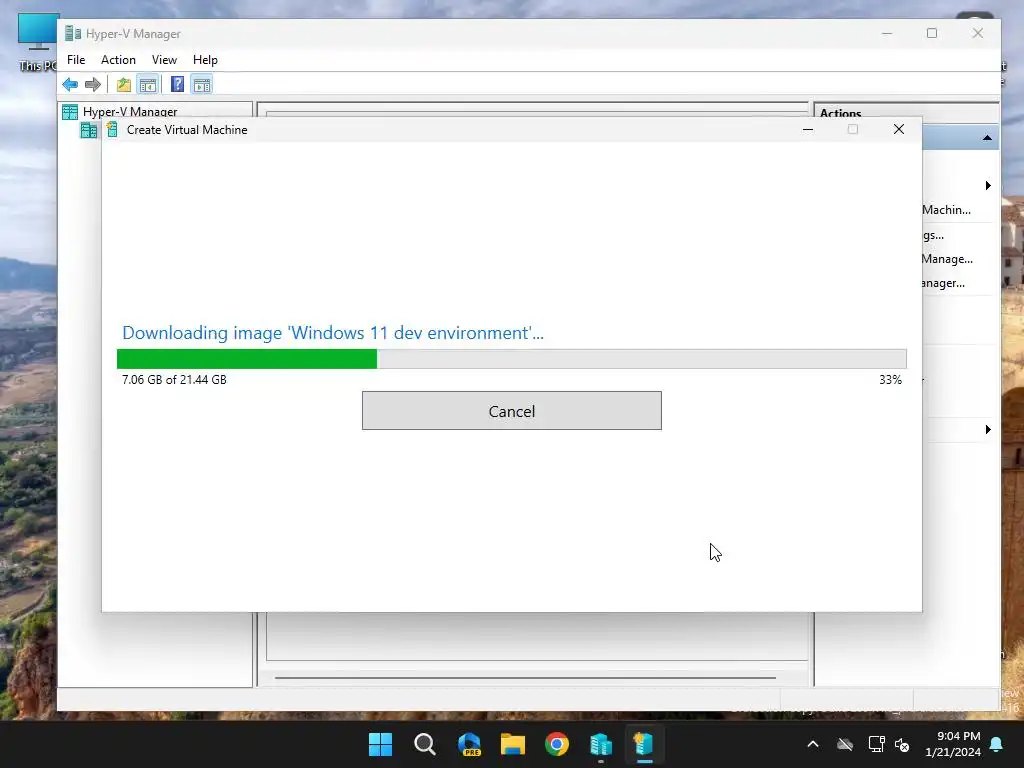The image size is (1024, 768).
Task: Expand the lower submenu arrow in Actions pane
Action: tap(988, 429)
